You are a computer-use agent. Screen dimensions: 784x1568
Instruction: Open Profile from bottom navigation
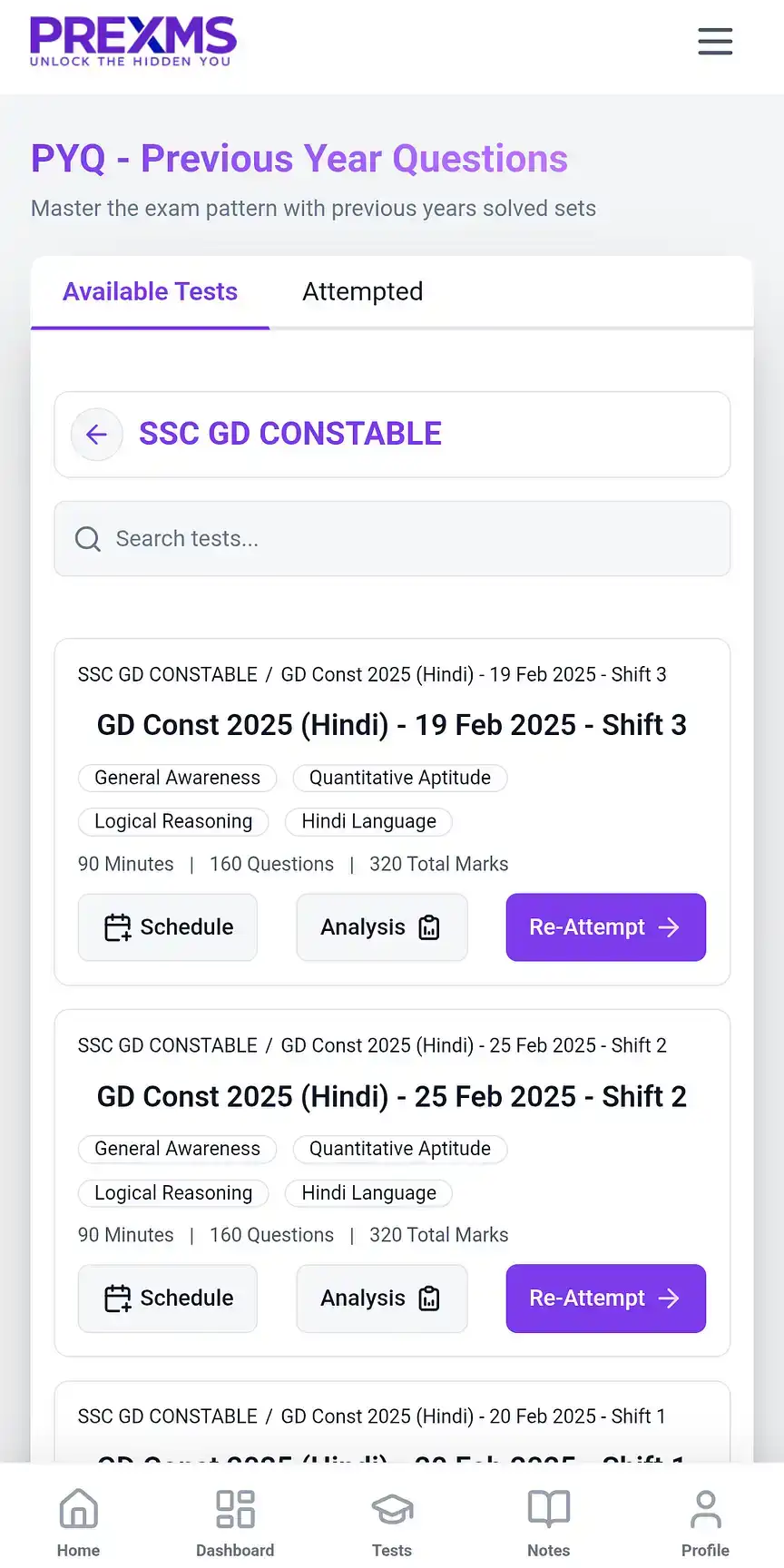(x=705, y=1523)
